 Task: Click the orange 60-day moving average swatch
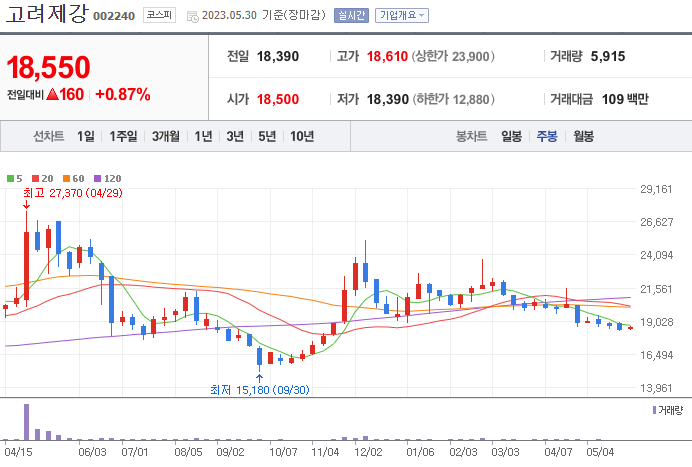pyautogui.click(x=67, y=178)
